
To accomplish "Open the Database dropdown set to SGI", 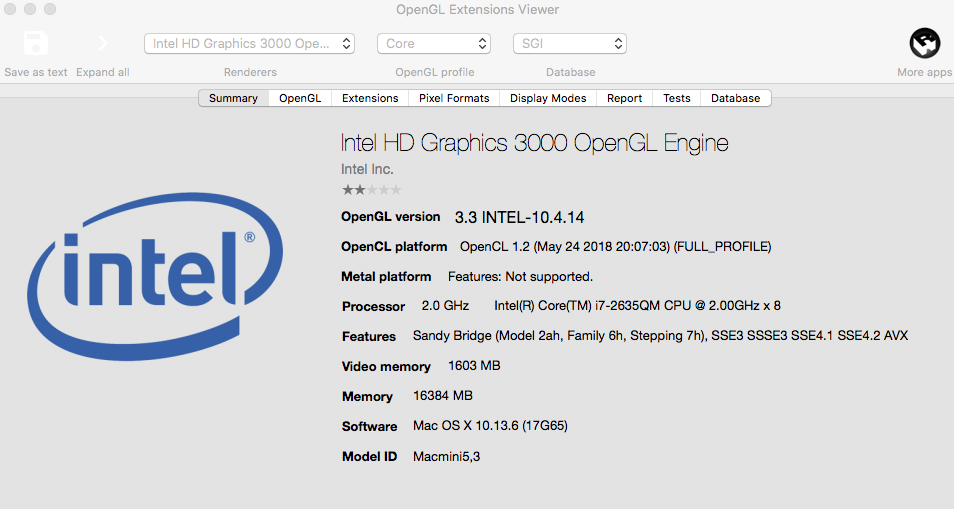I will pyautogui.click(x=570, y=44).
